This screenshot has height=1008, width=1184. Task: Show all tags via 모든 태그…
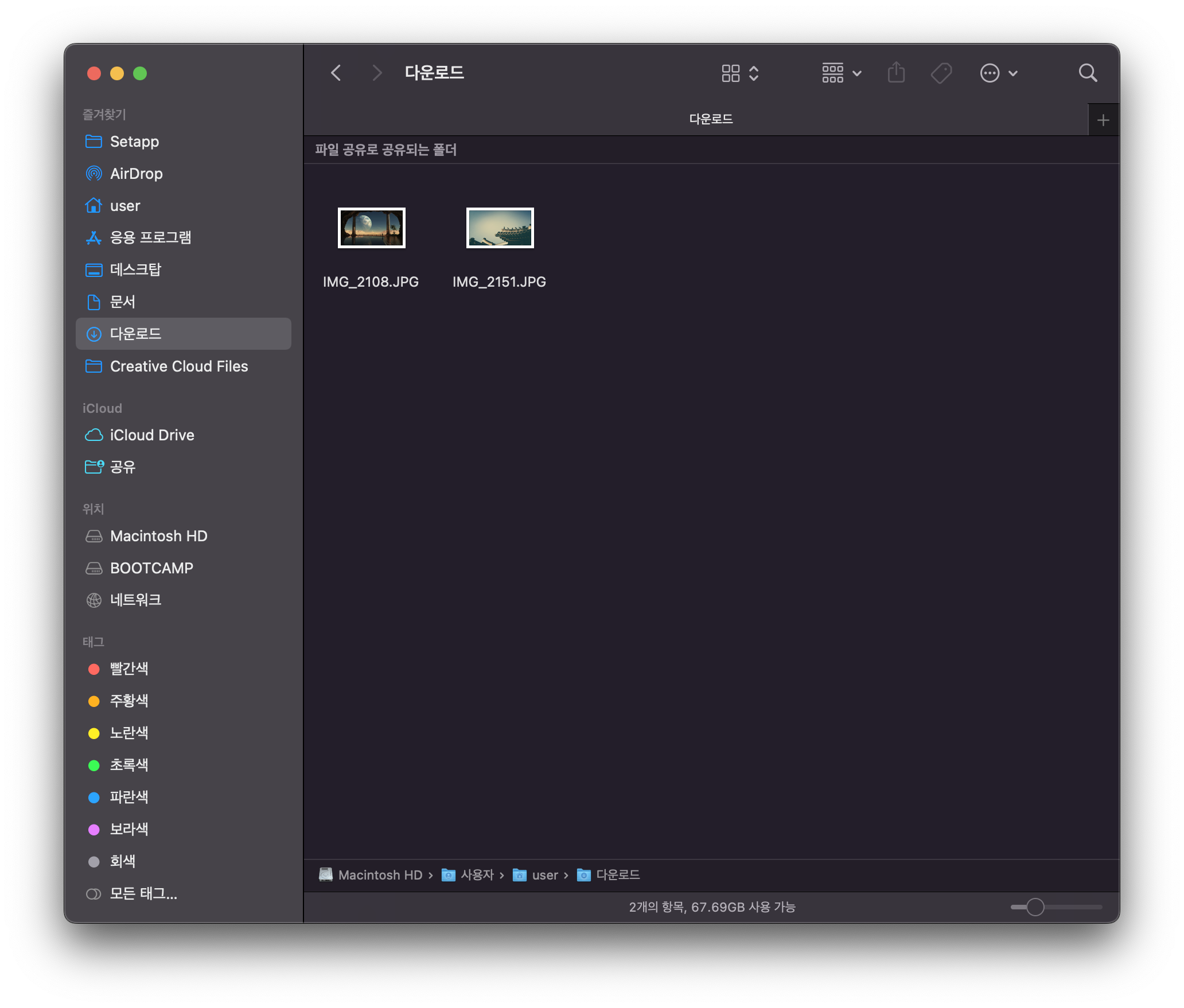143,894
